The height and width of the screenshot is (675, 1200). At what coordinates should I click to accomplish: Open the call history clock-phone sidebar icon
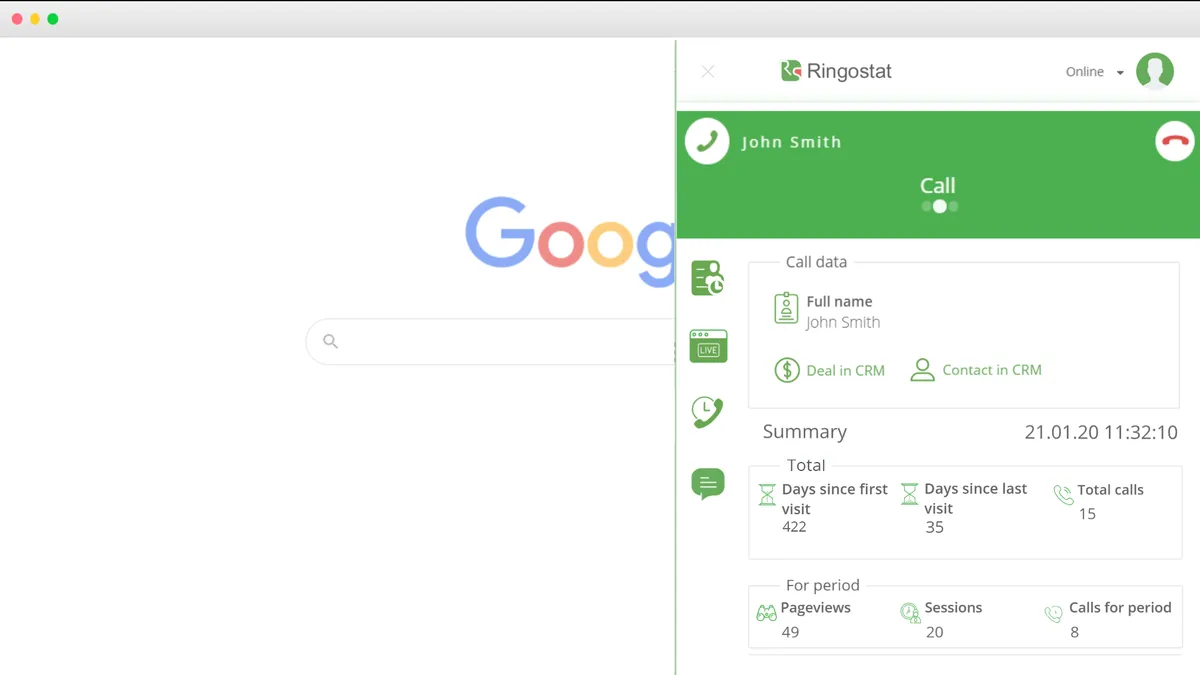[707, 412]
